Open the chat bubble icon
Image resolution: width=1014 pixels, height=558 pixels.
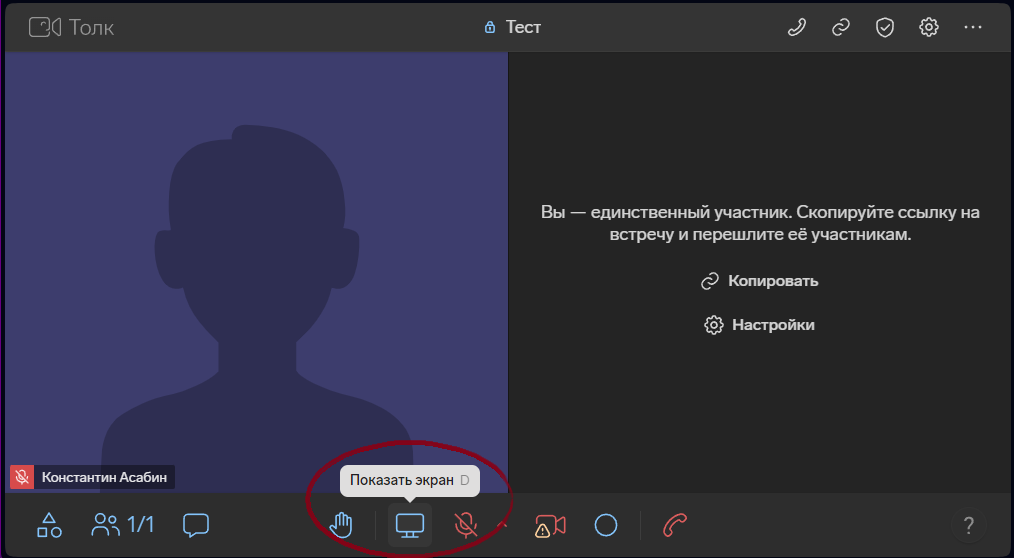pos(196,525)
